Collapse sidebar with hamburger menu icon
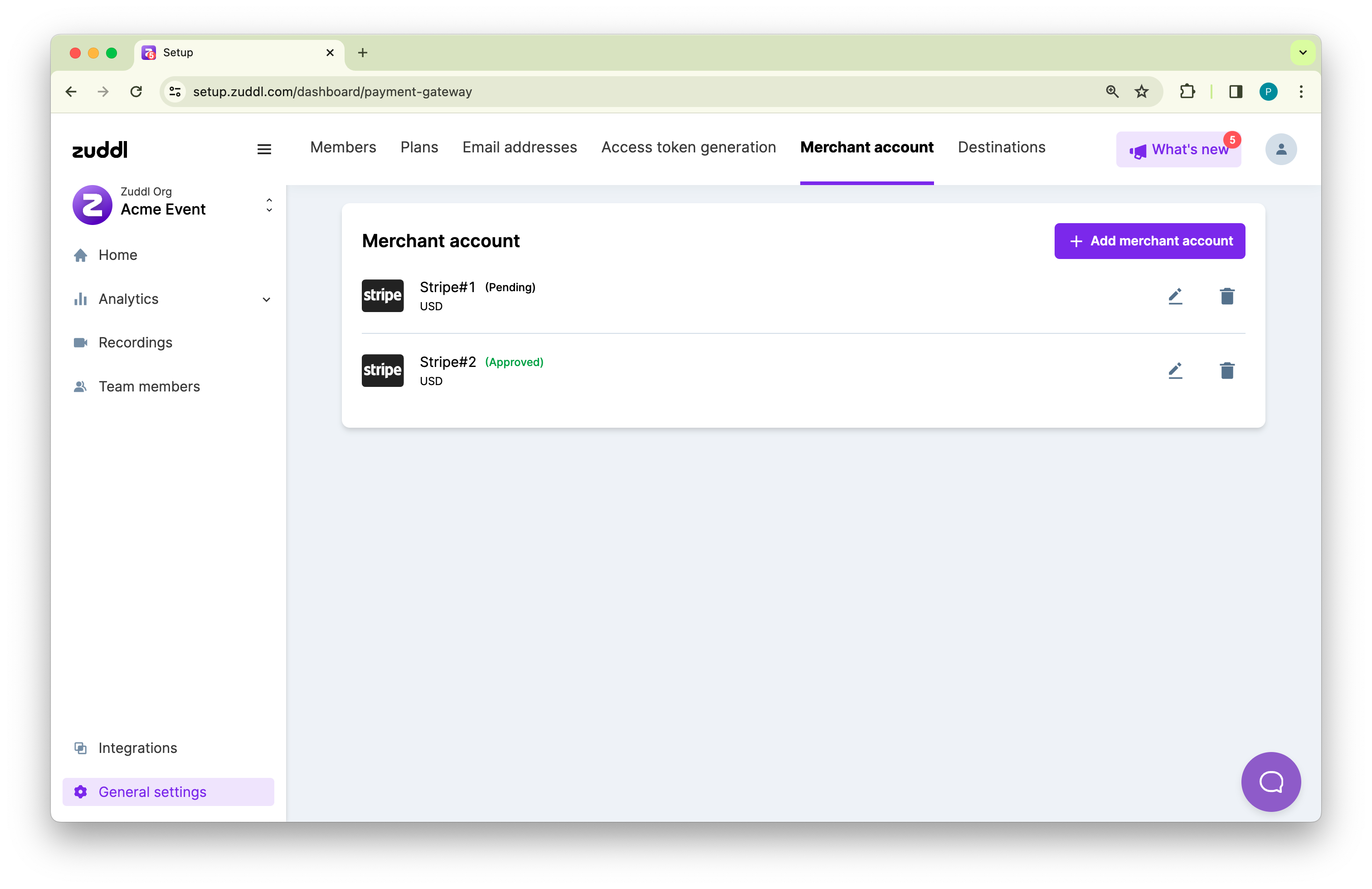 (264, 149)
